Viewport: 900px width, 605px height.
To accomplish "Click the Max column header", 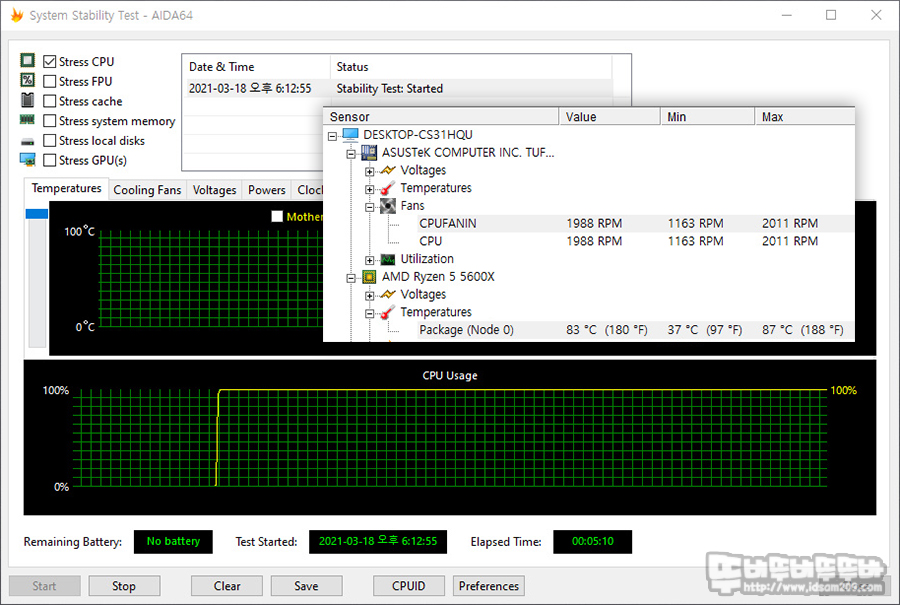I will [805, 117].
